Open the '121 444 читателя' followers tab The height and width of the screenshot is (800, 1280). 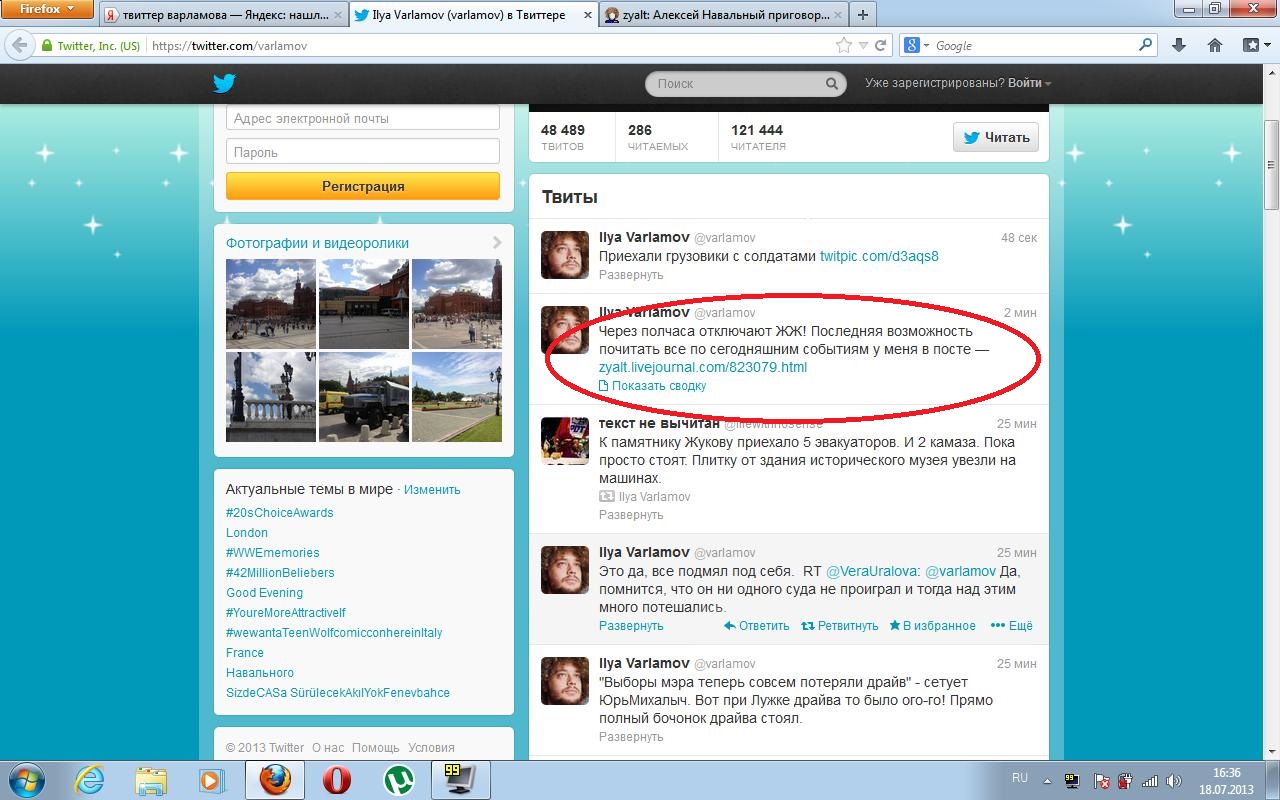click(x=758, y=138)
